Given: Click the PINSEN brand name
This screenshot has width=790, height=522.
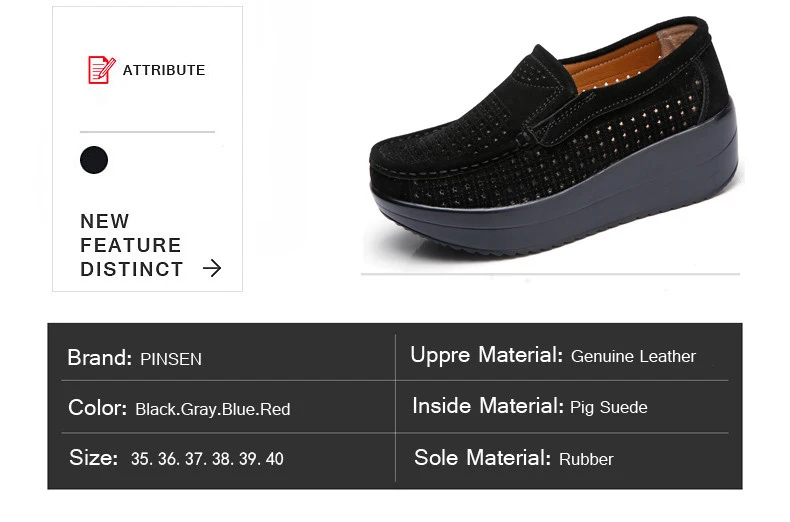Looking at the screenshot, I should pyautogui.click(x=171, y=359).
